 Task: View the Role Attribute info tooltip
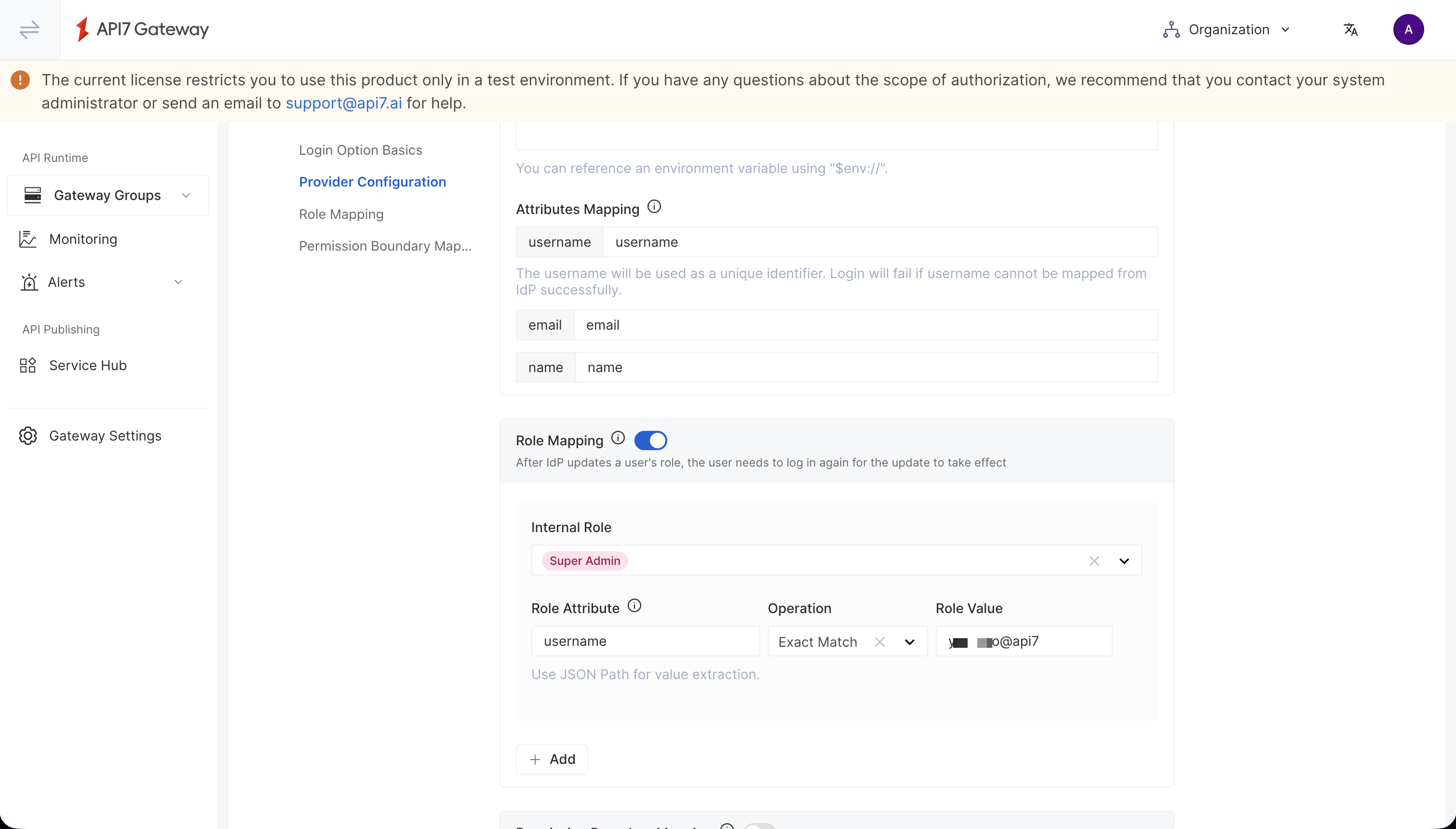pyautogui.click(x=634, y=606)
